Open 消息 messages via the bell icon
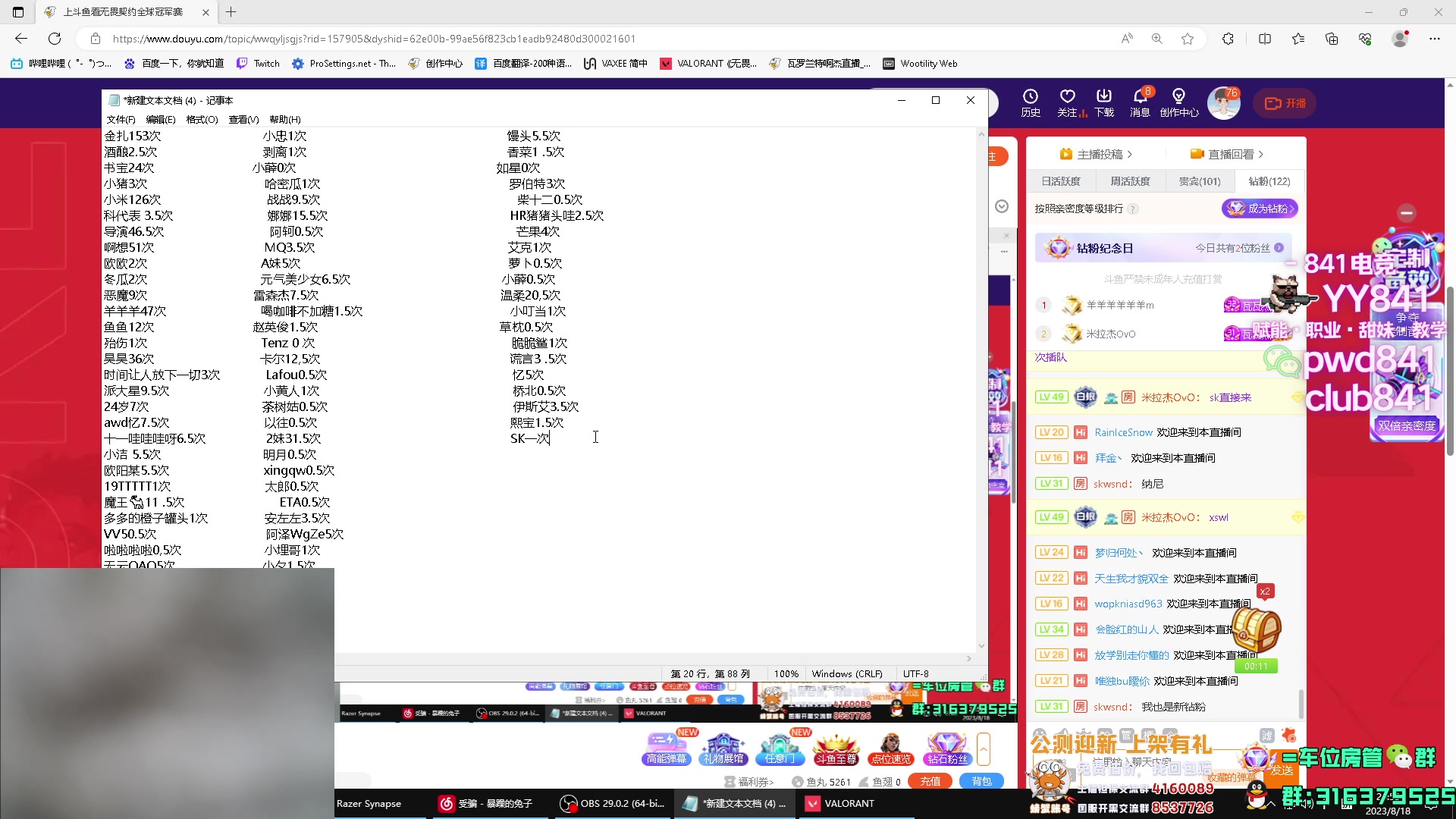 [x=1140, y=102]
